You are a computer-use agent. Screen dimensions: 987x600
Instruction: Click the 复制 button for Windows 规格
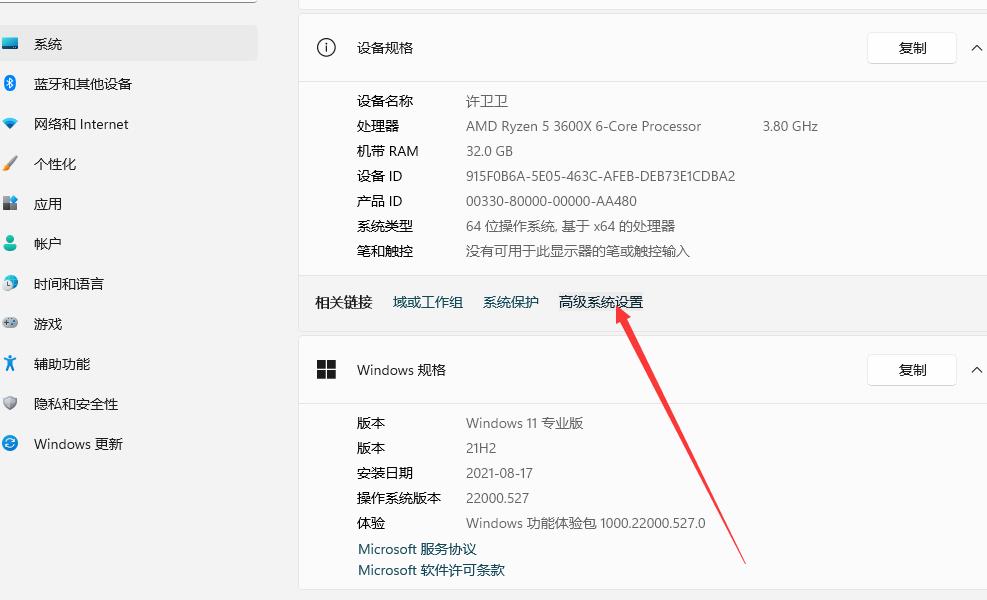tap(911, 369)
